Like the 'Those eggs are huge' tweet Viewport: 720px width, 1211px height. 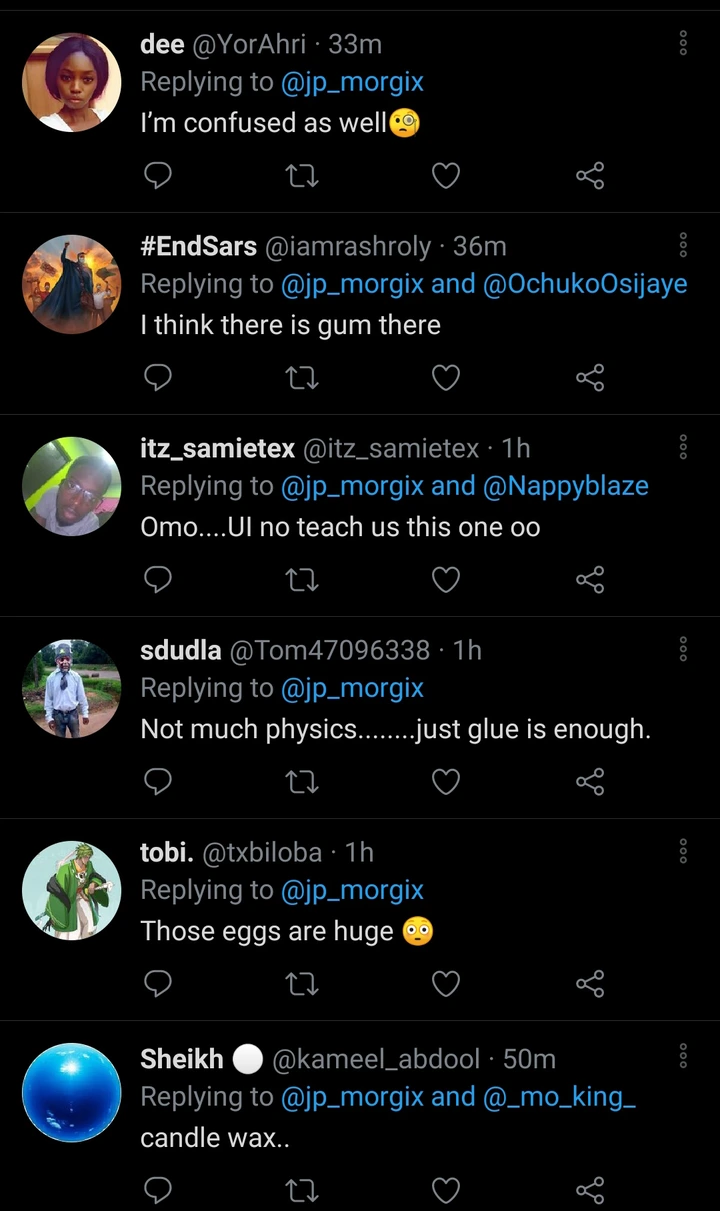click(x=445, y=984)
